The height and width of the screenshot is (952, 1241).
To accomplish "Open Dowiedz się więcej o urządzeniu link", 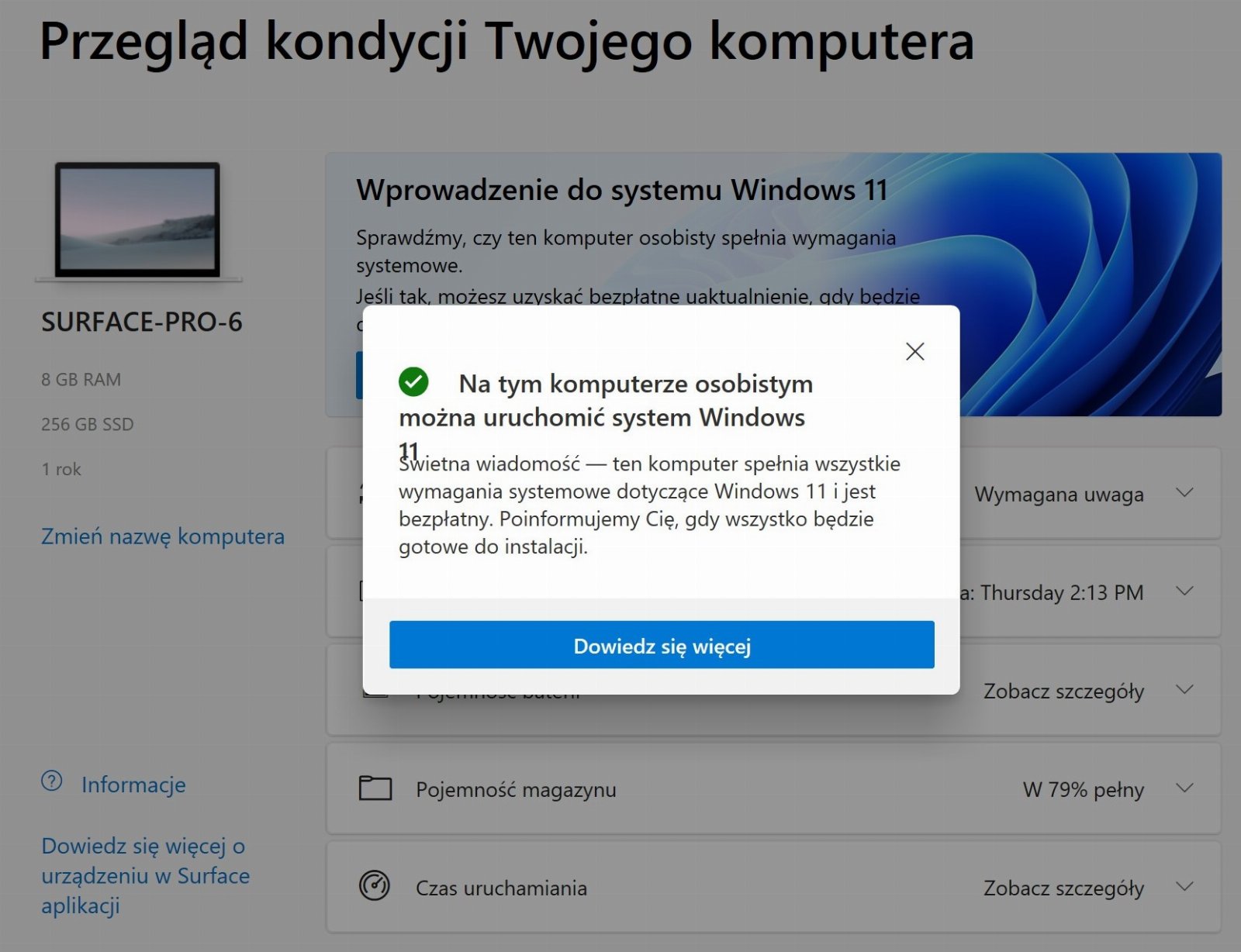I will tap(146, 875).
